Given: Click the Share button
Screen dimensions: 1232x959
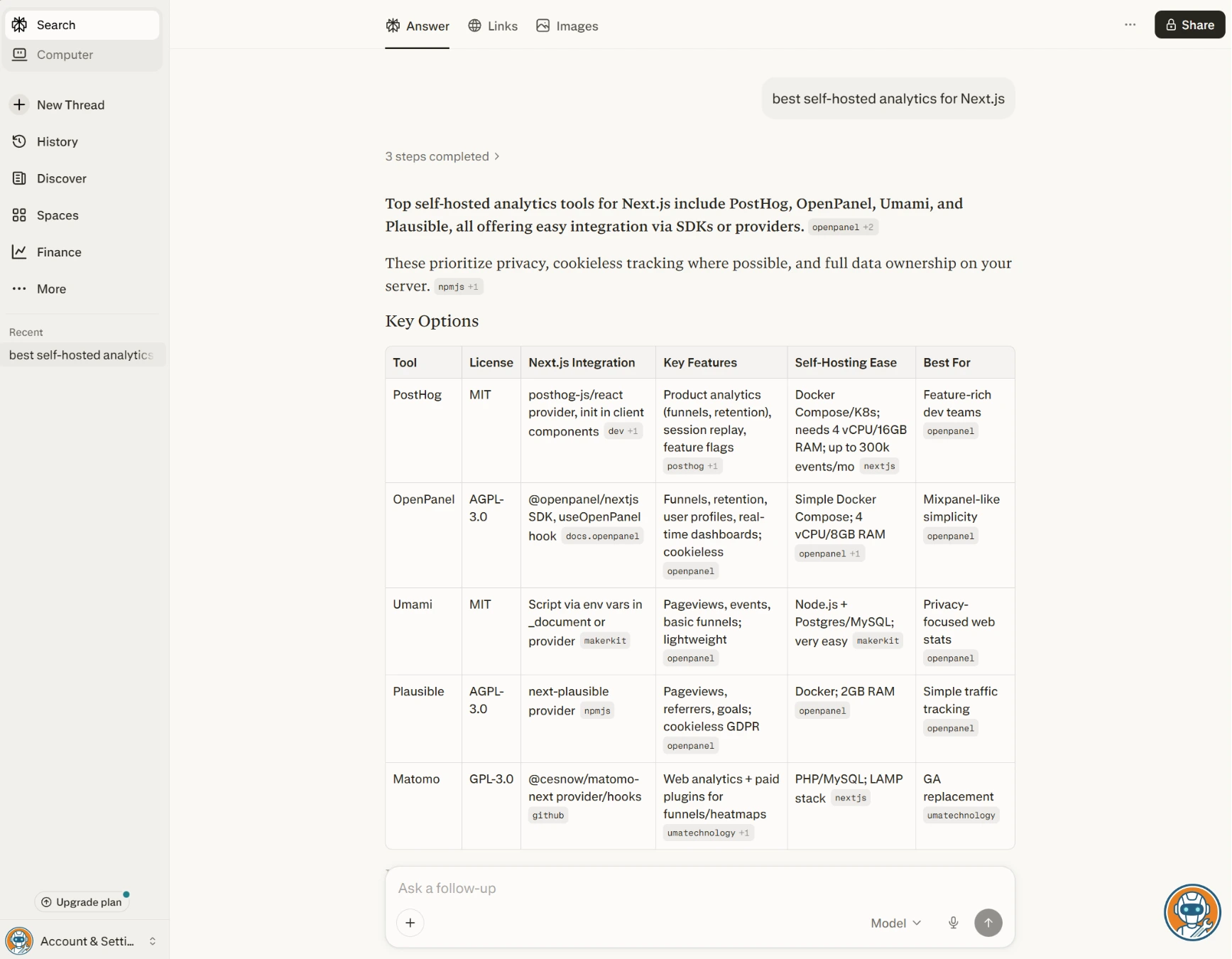Looking at the screenshot, I should [x=1189, y=24].
